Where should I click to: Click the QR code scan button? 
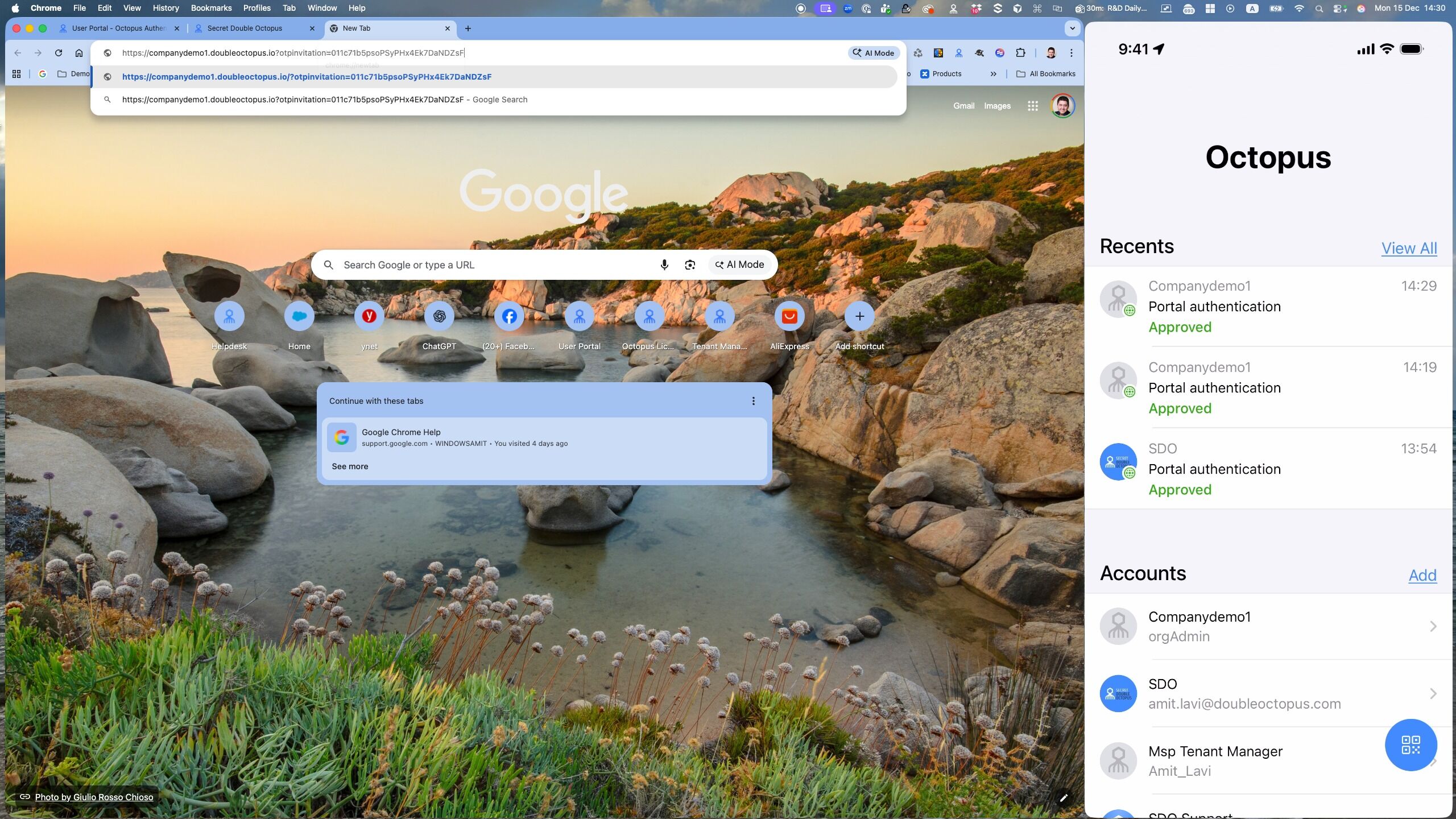[1410, 744]
